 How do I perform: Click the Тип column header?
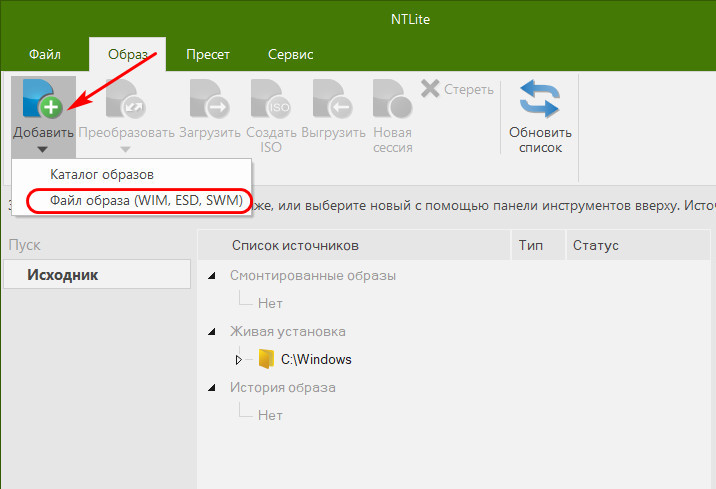coord(538,245)
